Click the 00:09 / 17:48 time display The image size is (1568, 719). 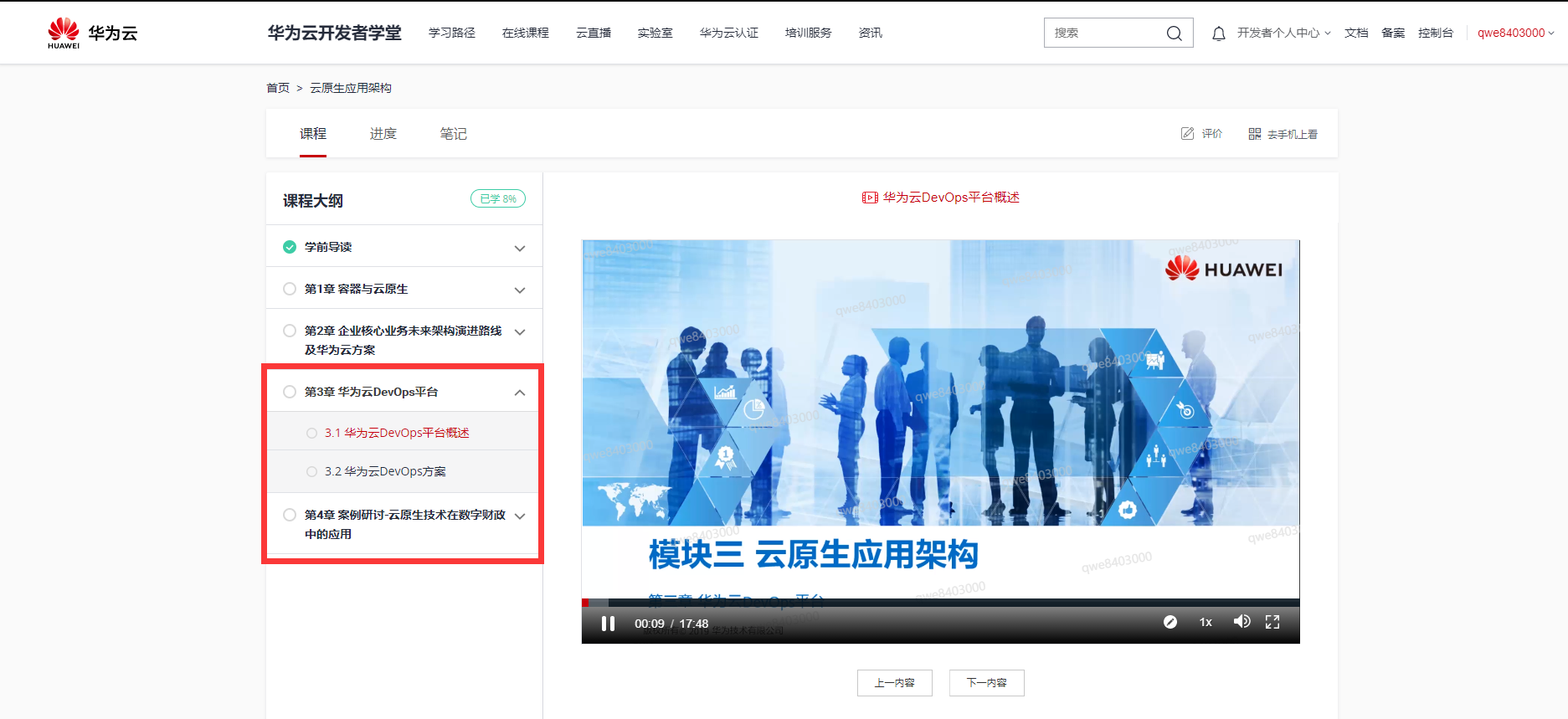click(671, 624)
